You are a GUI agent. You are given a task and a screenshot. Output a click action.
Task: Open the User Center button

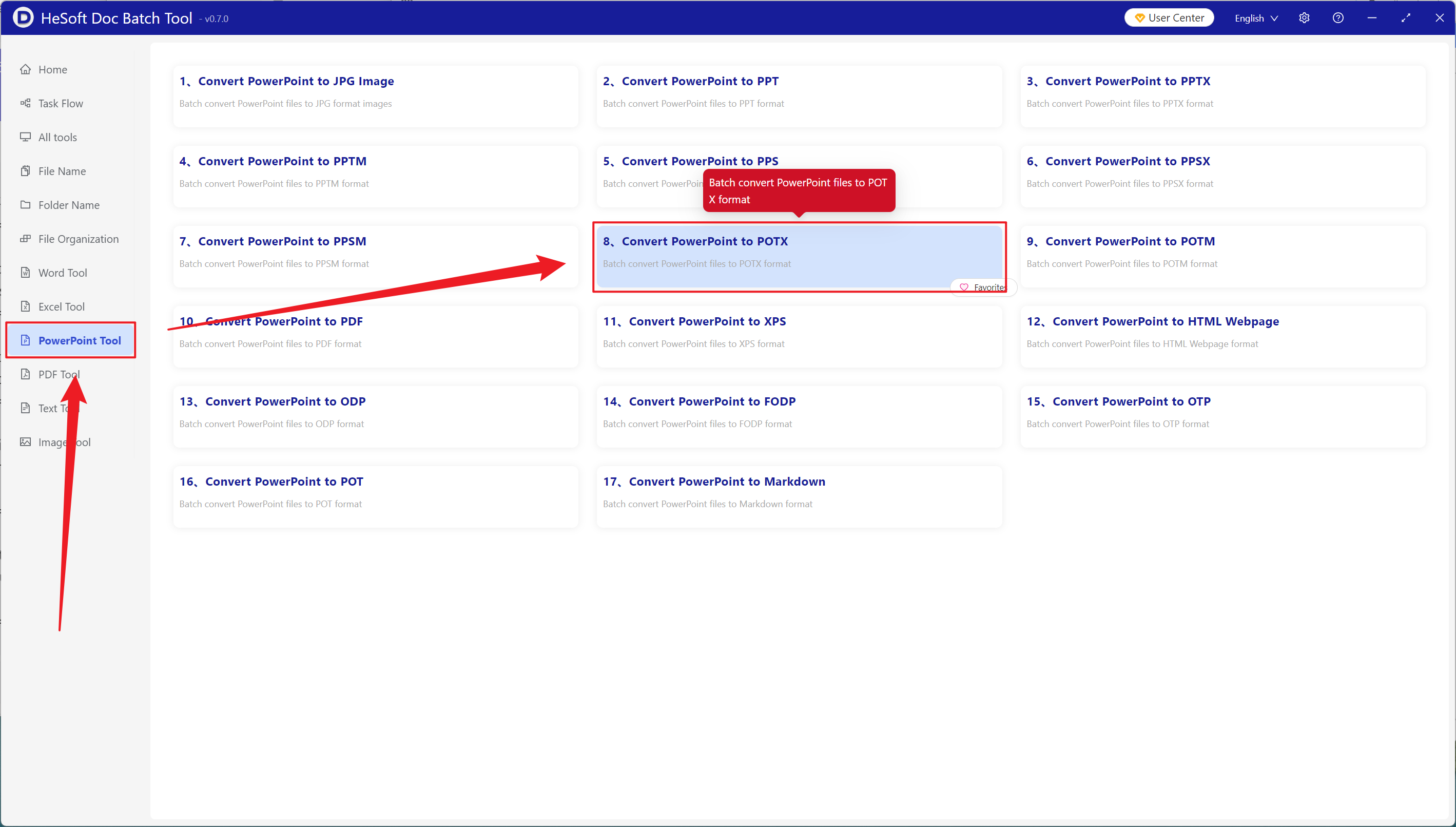click(1169, 18)
